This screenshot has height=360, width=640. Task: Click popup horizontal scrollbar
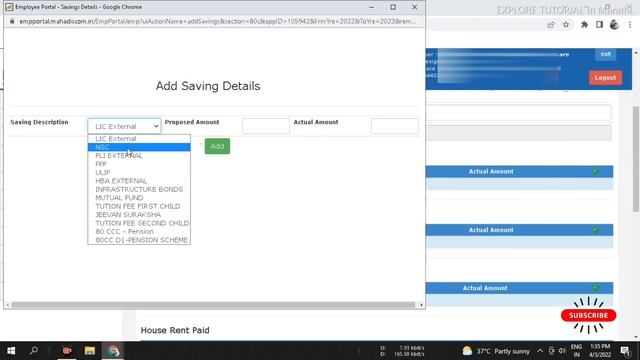(213, 305)
